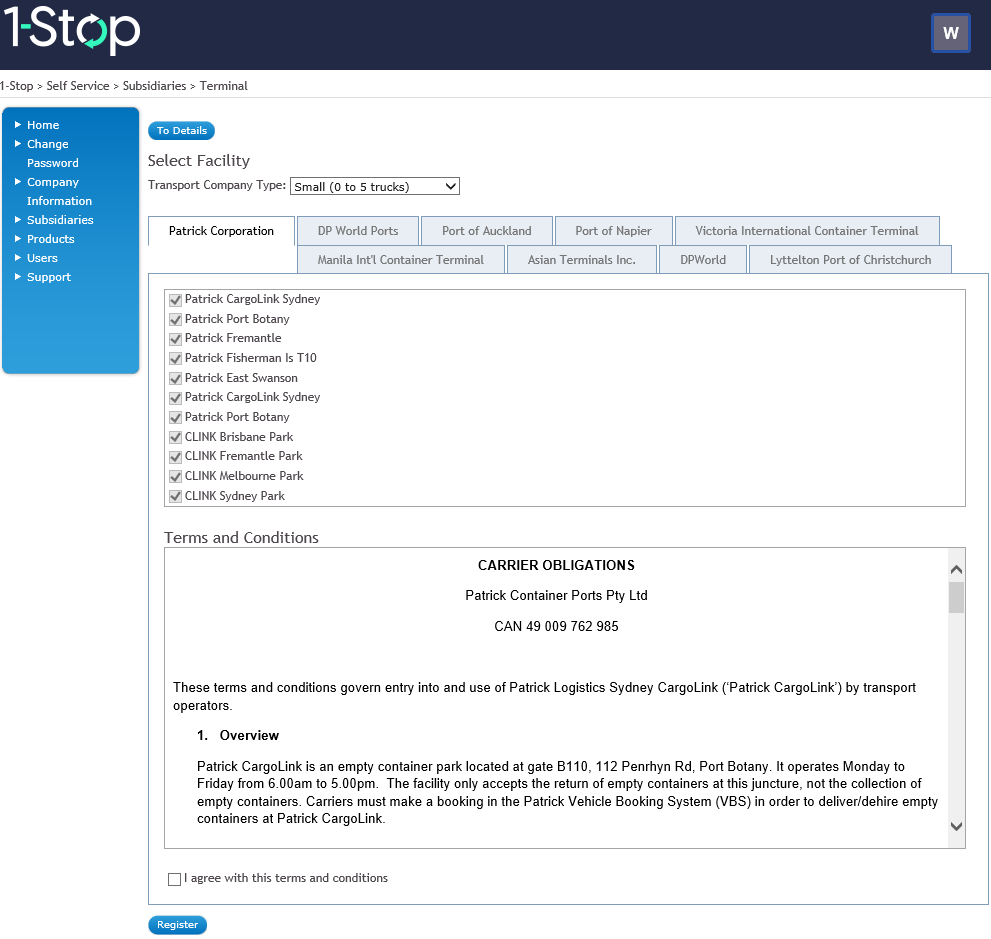Click the To Details button
The width and height of the screenshot is (991, 939).
(181, 130)
